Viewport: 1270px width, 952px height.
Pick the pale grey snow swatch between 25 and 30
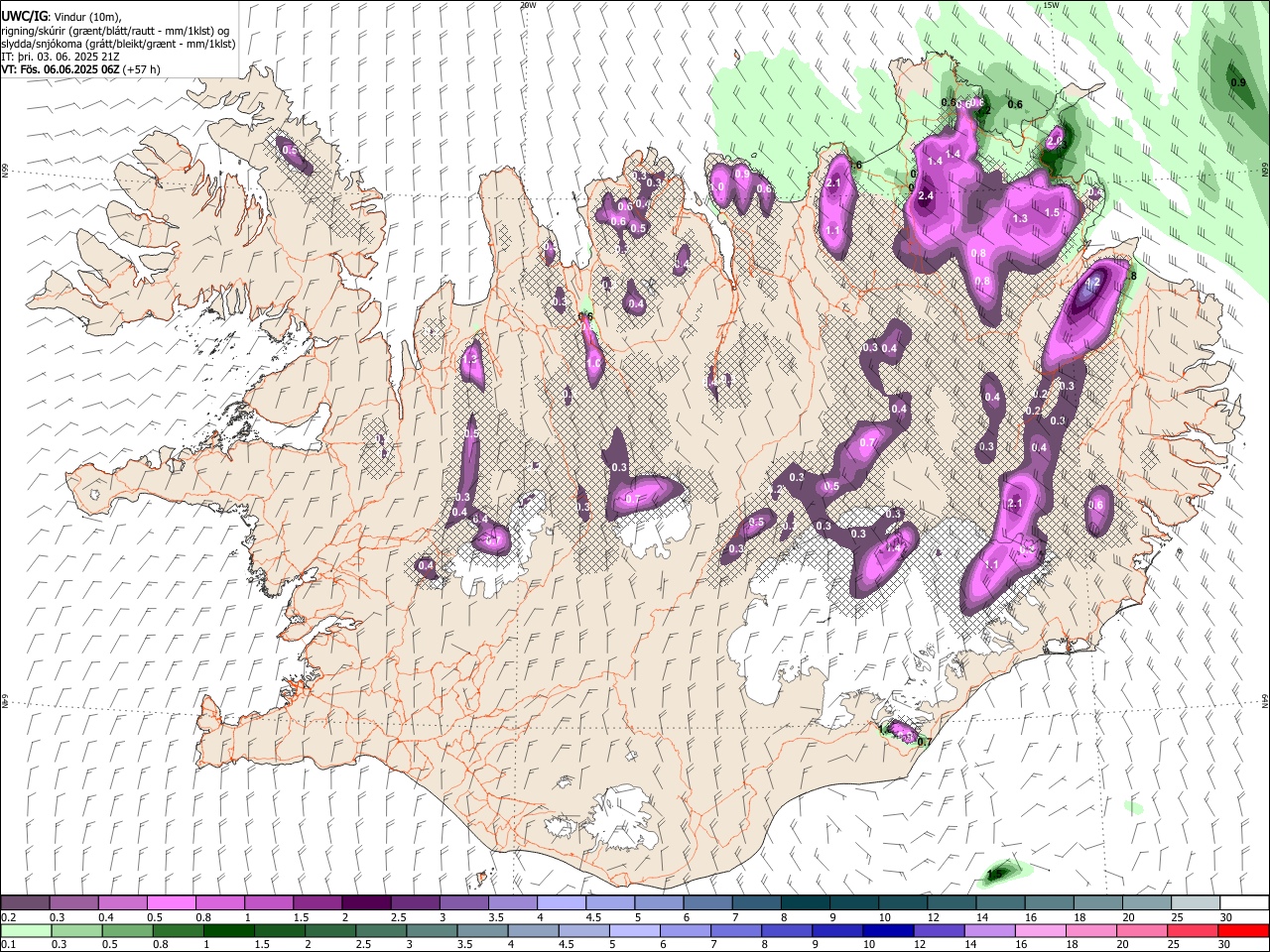(x=1197, y=903)
